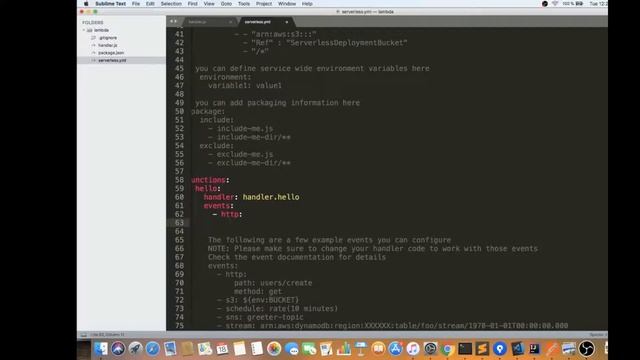Viewport: 640px width, 360px height.
Task: Open the Apple menu
Action: (86, 4)
